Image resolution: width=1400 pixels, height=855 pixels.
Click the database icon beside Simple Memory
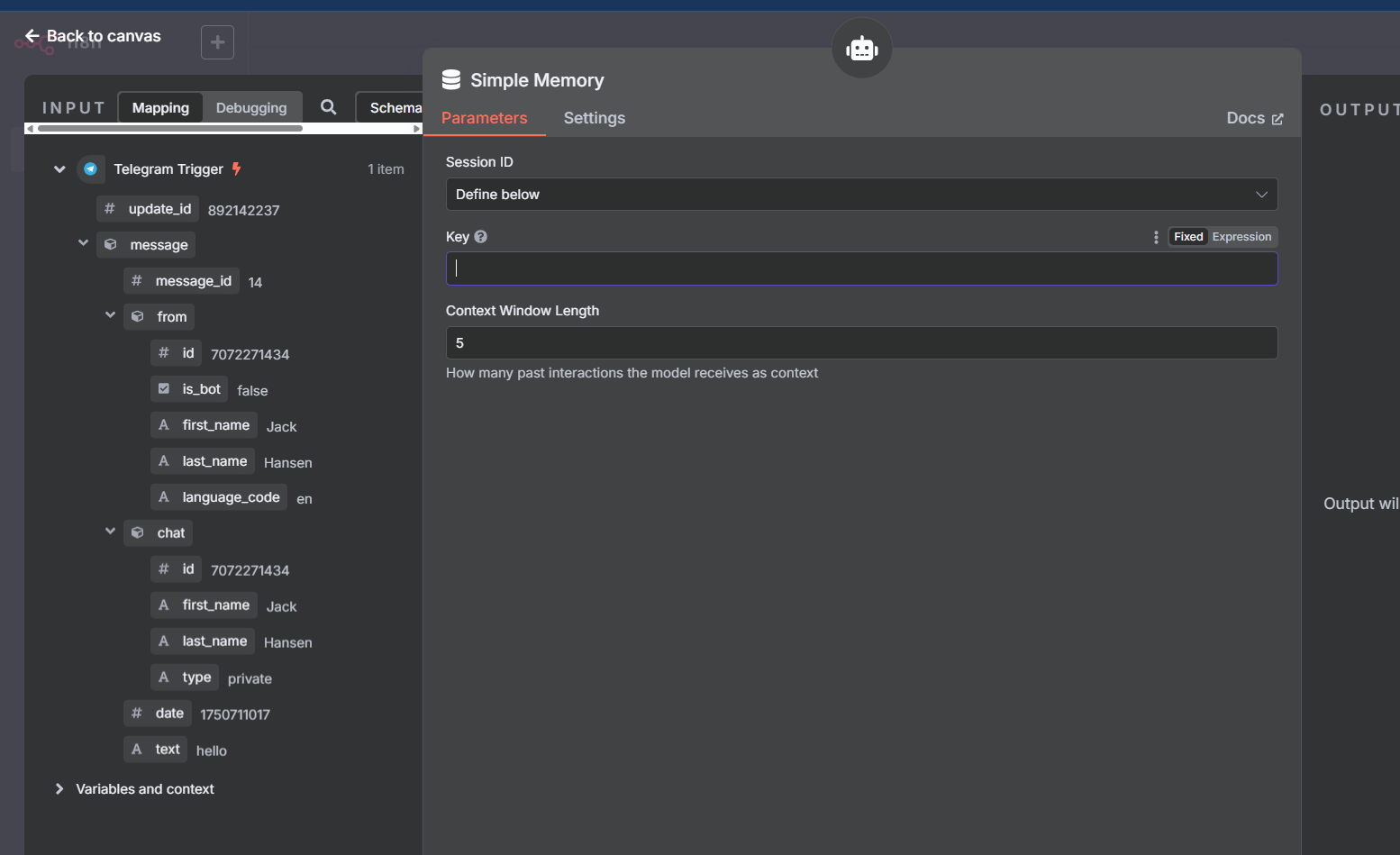coord(450,79)
